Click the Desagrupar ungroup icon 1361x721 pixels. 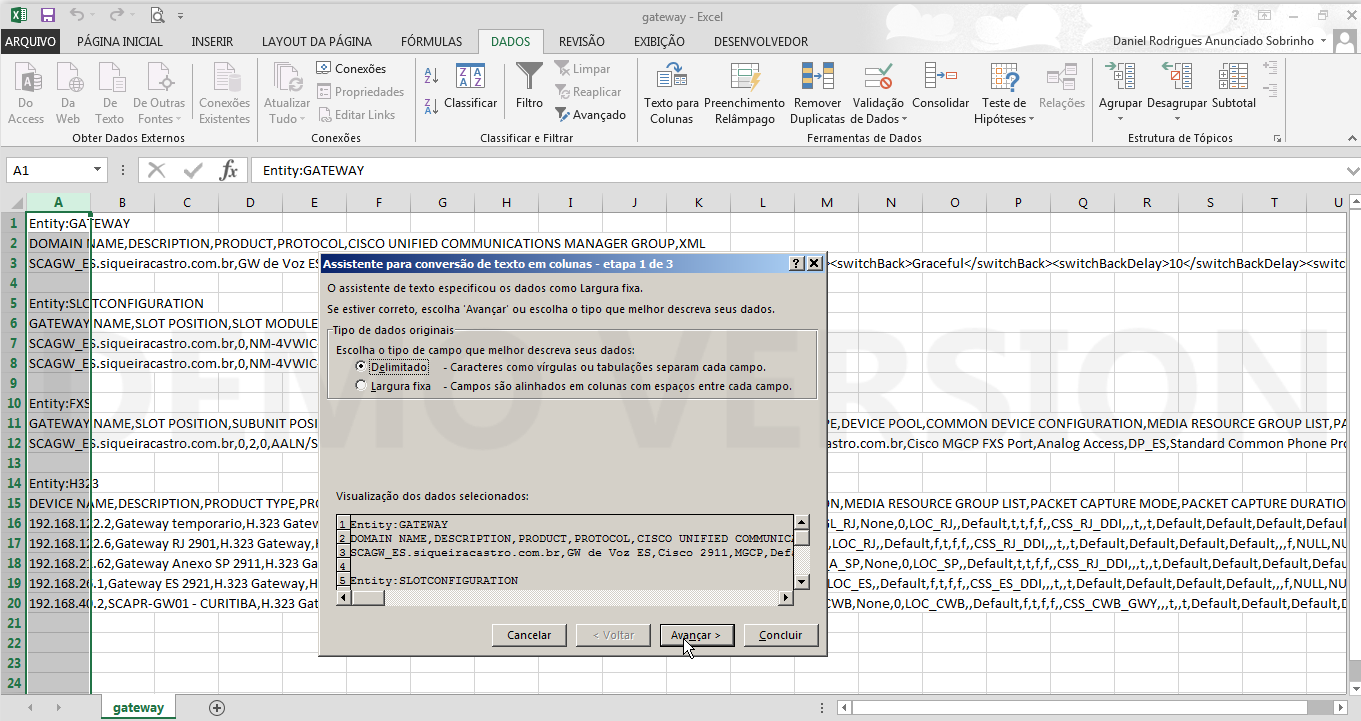pyautogui.click(x=1176, y=76)
